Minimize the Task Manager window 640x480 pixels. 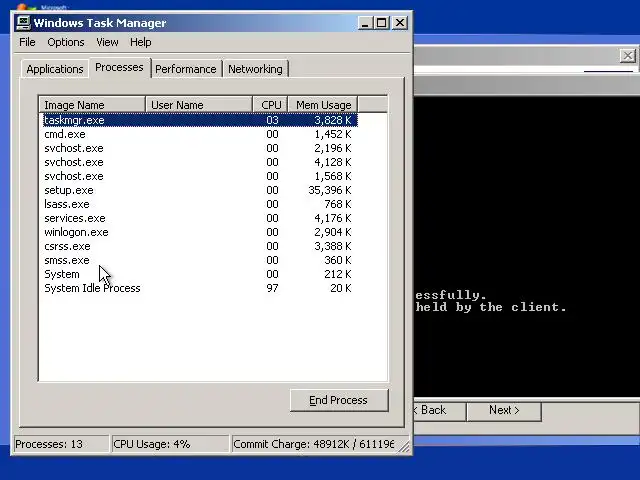(x=365, y=23)
